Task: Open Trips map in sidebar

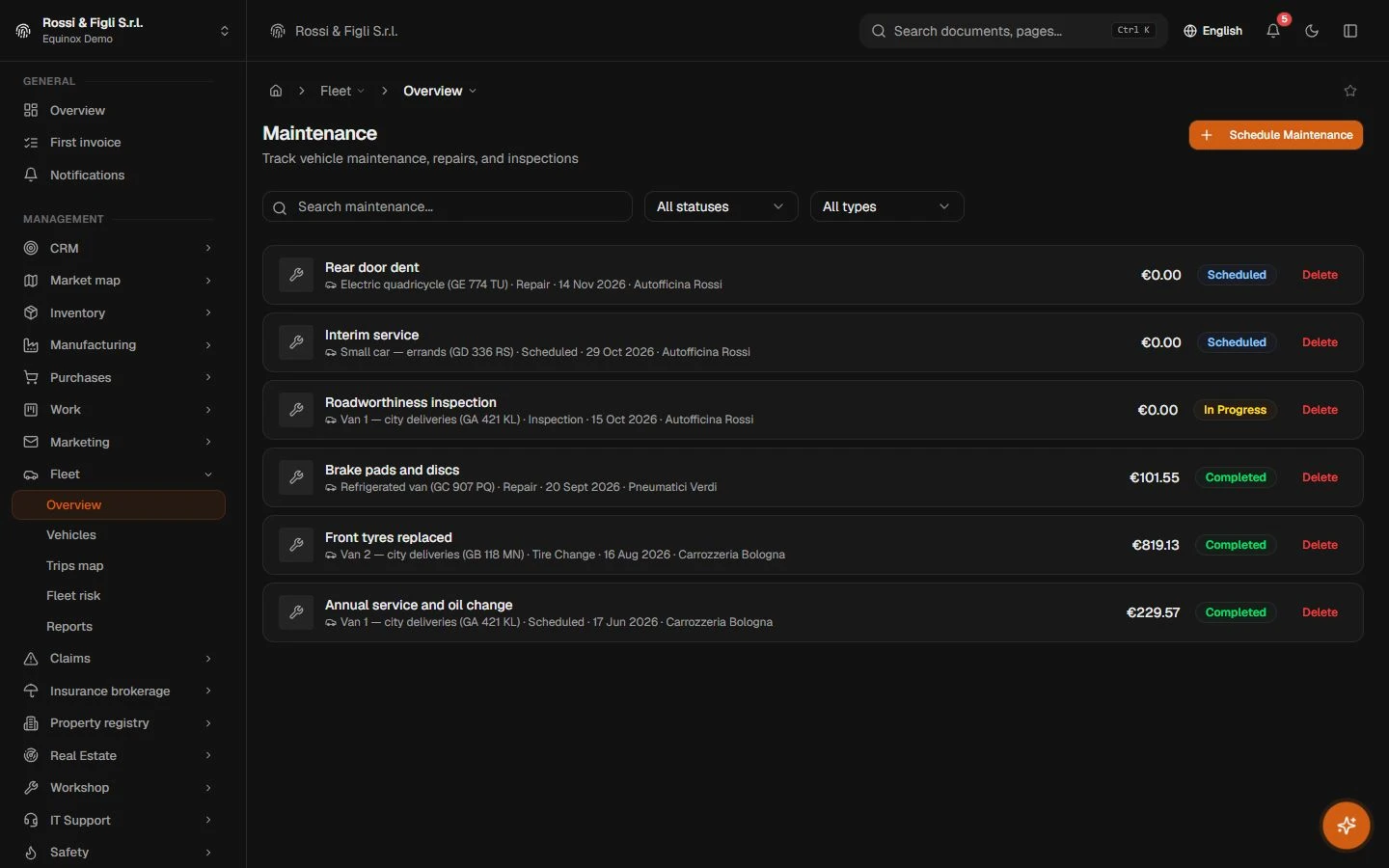Action: click(x=74, y=566)
